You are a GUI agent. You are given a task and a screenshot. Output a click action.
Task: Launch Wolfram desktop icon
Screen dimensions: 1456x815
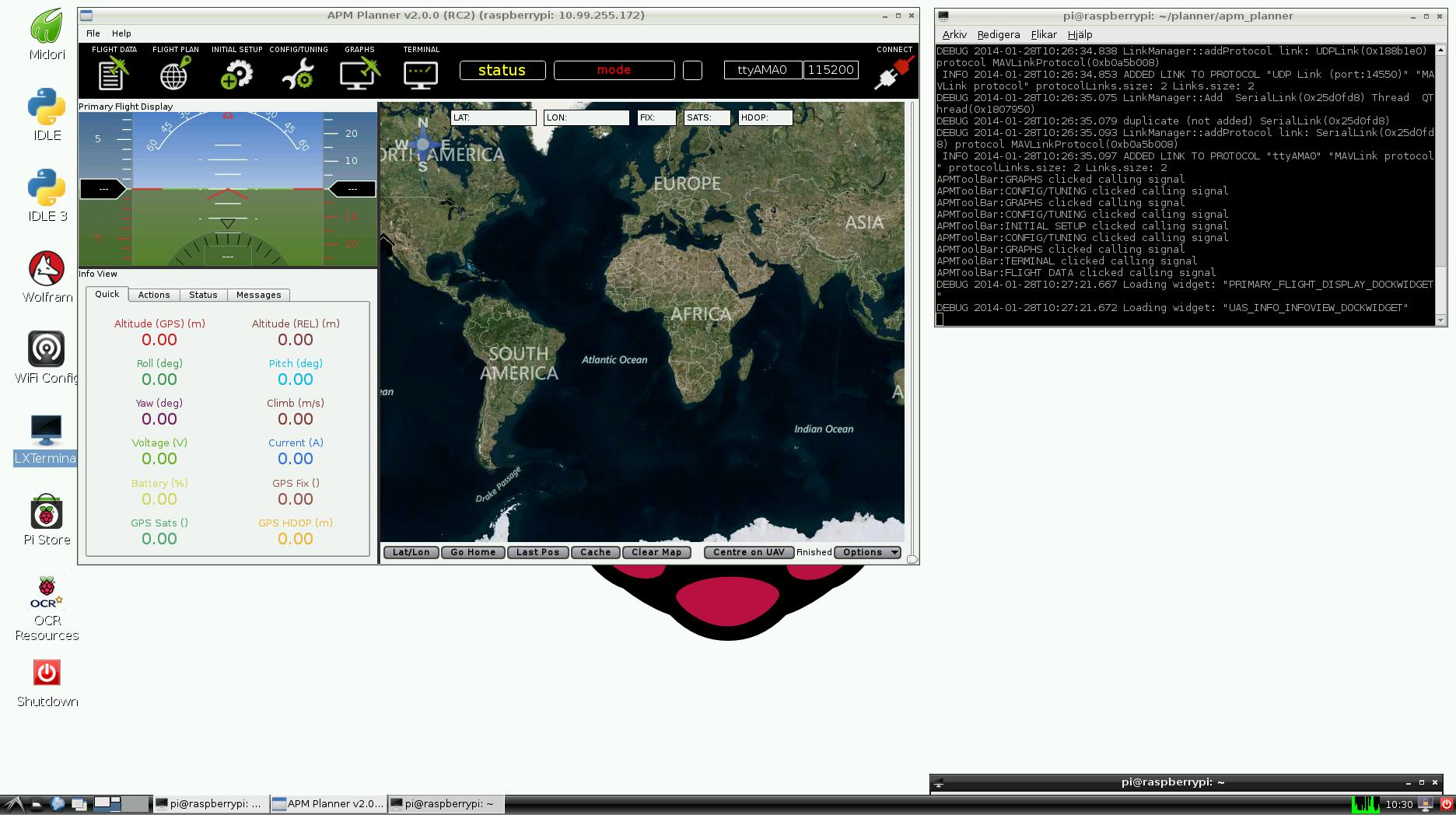click(x=47, y=268)
